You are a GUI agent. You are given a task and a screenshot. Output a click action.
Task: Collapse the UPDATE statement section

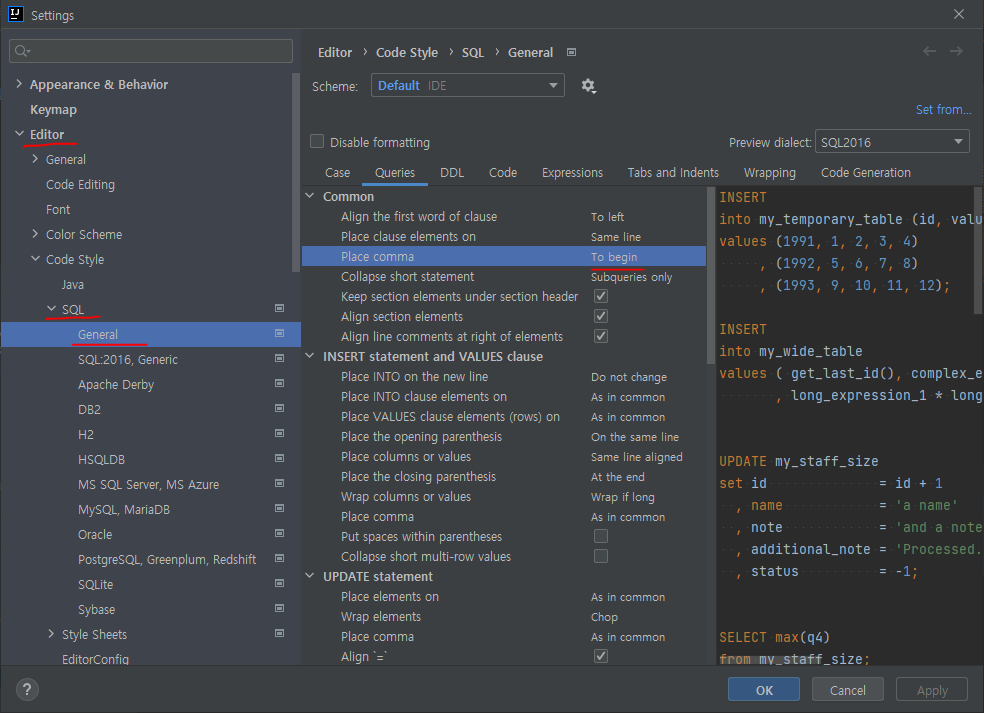[x=310, y=576]
